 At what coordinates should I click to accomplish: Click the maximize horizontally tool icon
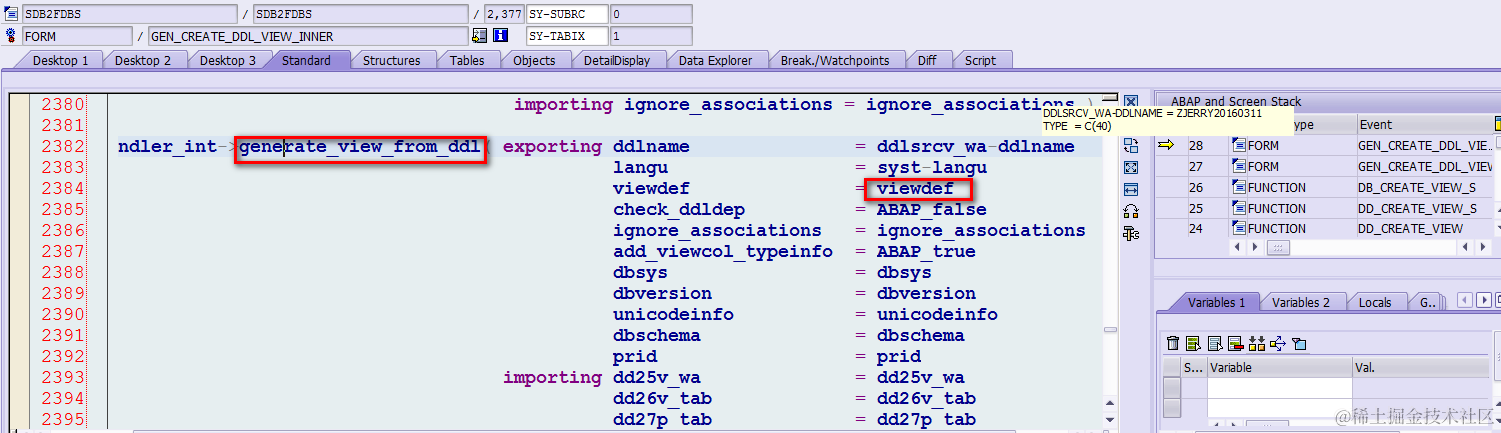click(1131, 189)
